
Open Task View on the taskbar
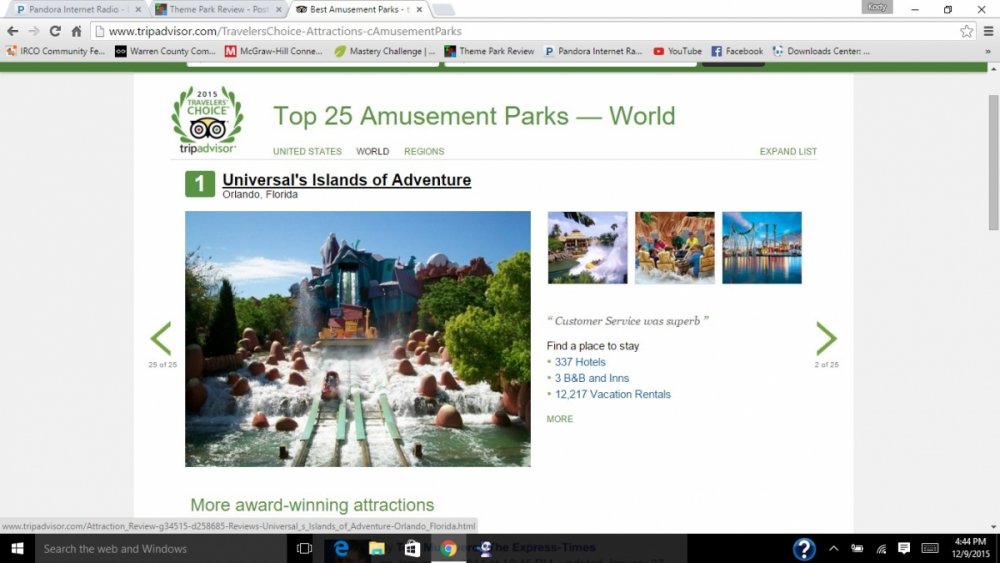click(304, 548)
